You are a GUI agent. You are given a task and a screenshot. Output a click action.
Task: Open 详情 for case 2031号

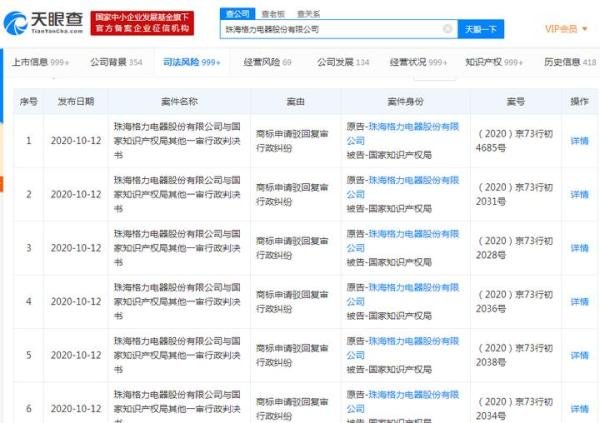click(x=579, y=194)
